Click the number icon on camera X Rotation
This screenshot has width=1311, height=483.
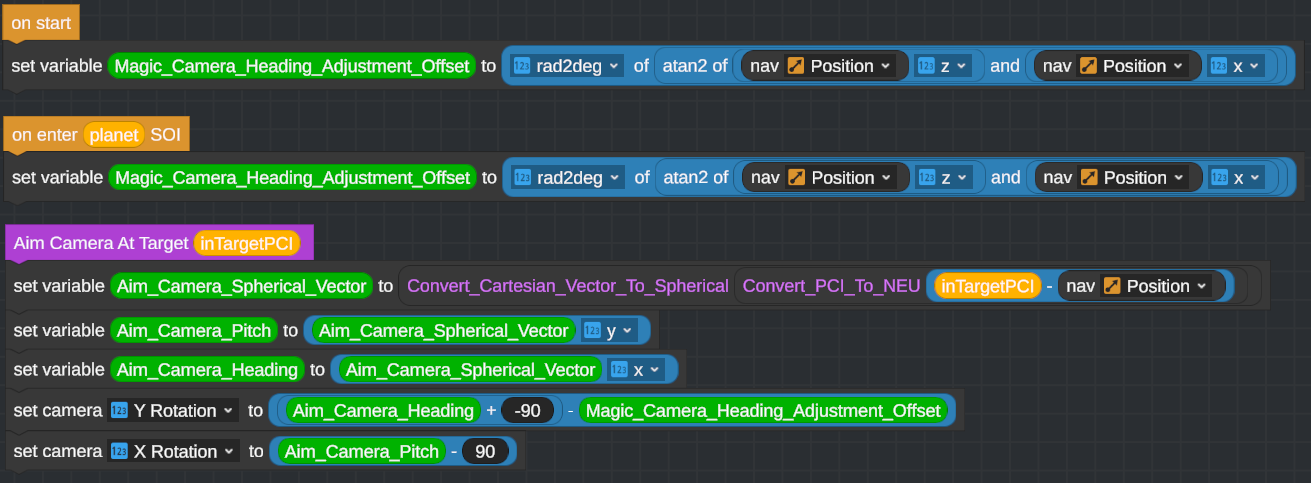(x=119, y=452)
